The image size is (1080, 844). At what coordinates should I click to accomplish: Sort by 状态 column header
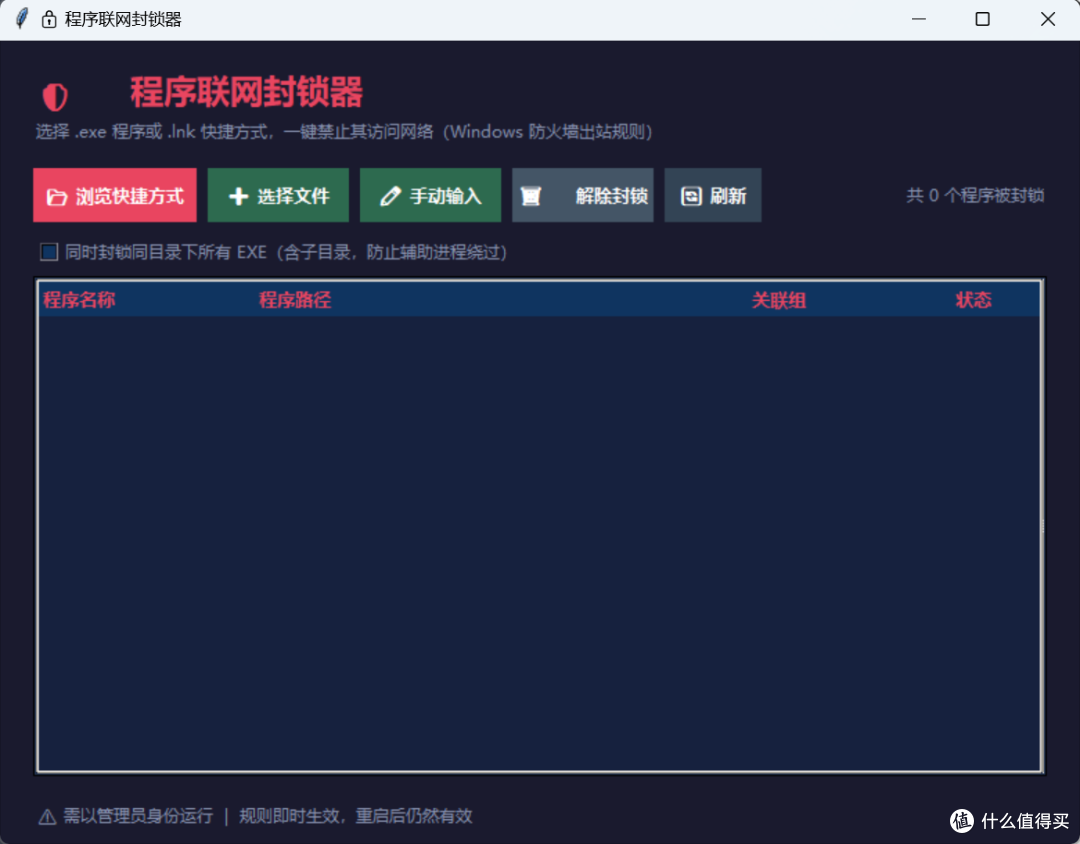coord(973,300)
